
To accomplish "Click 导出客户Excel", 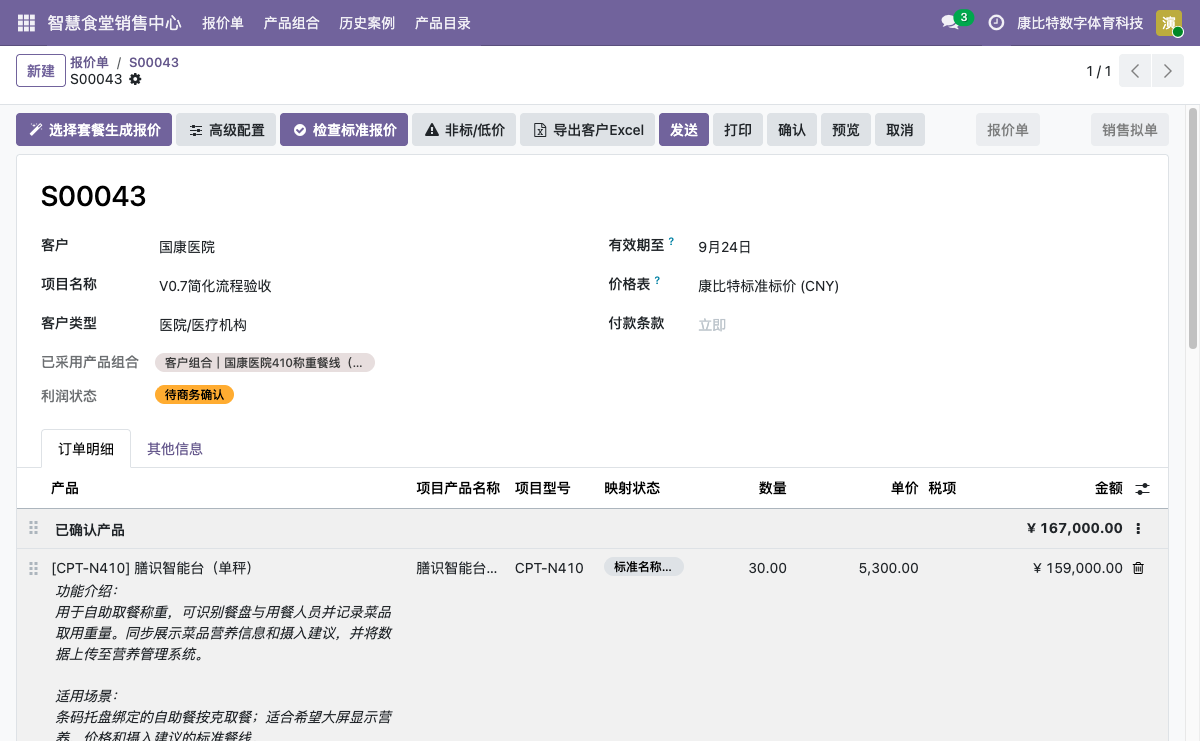I will [587, 130].
